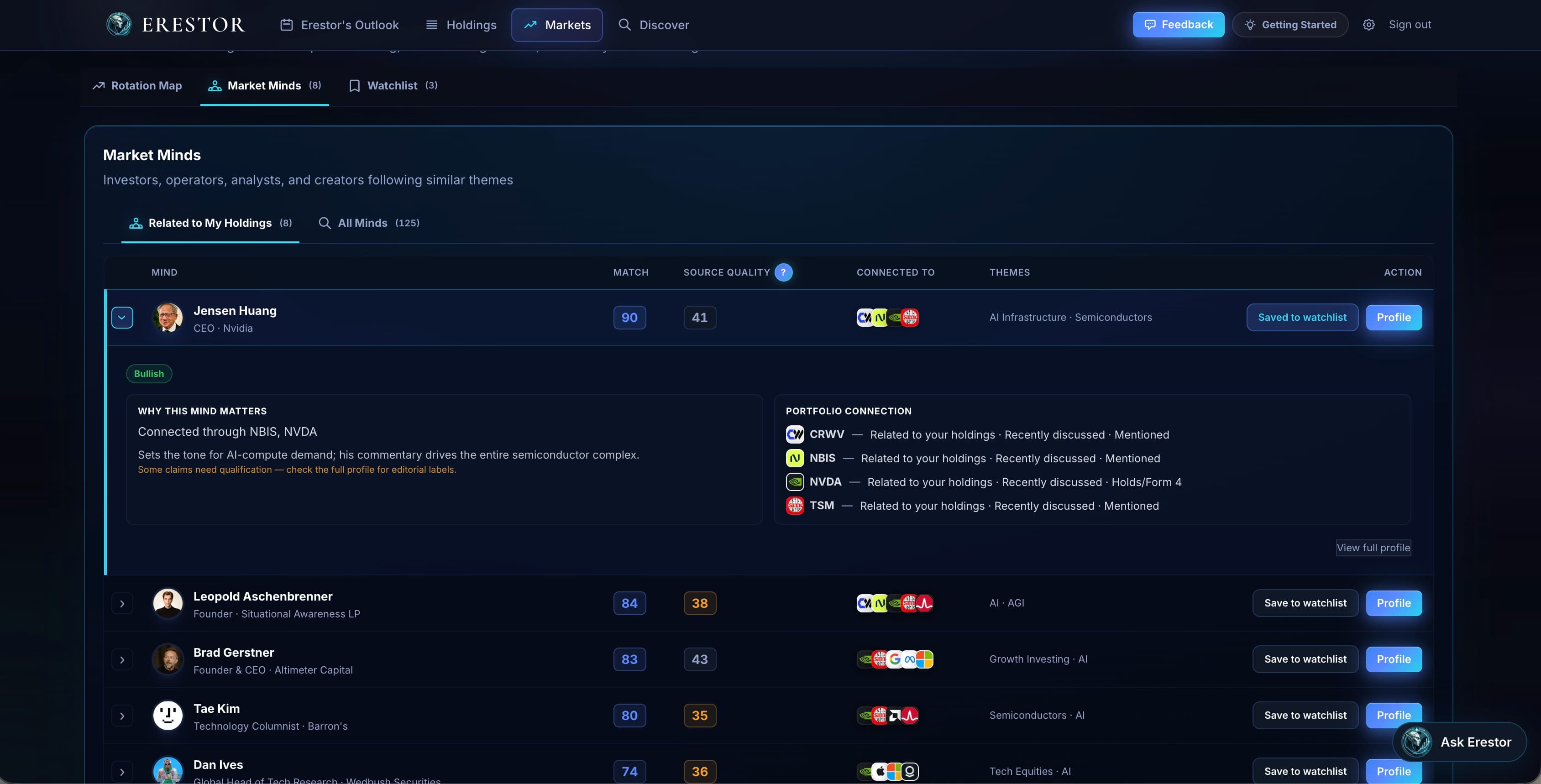This screenshot has height=784, width=1541.
Task: Click the Bullish sentiment badge
Action: pos(149,374)
